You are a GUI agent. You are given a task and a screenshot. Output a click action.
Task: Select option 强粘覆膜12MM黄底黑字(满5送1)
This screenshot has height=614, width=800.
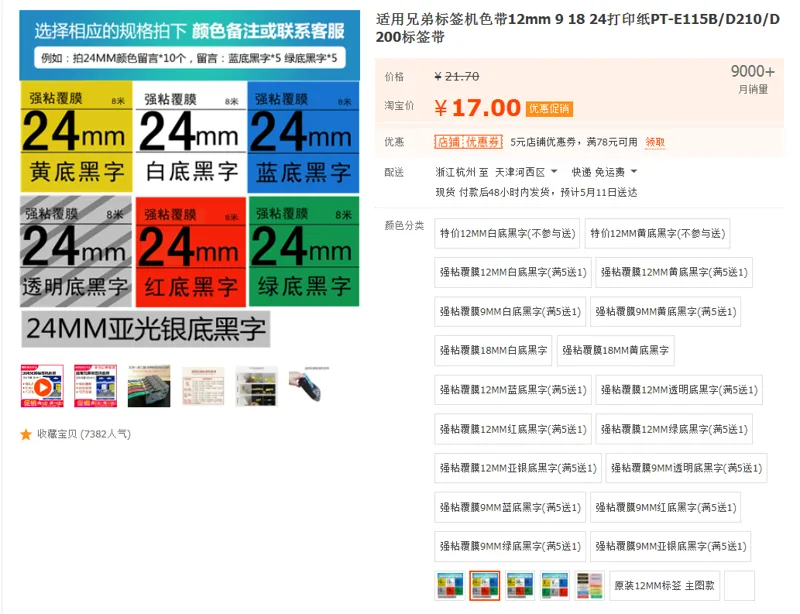(x=674, y=273)
